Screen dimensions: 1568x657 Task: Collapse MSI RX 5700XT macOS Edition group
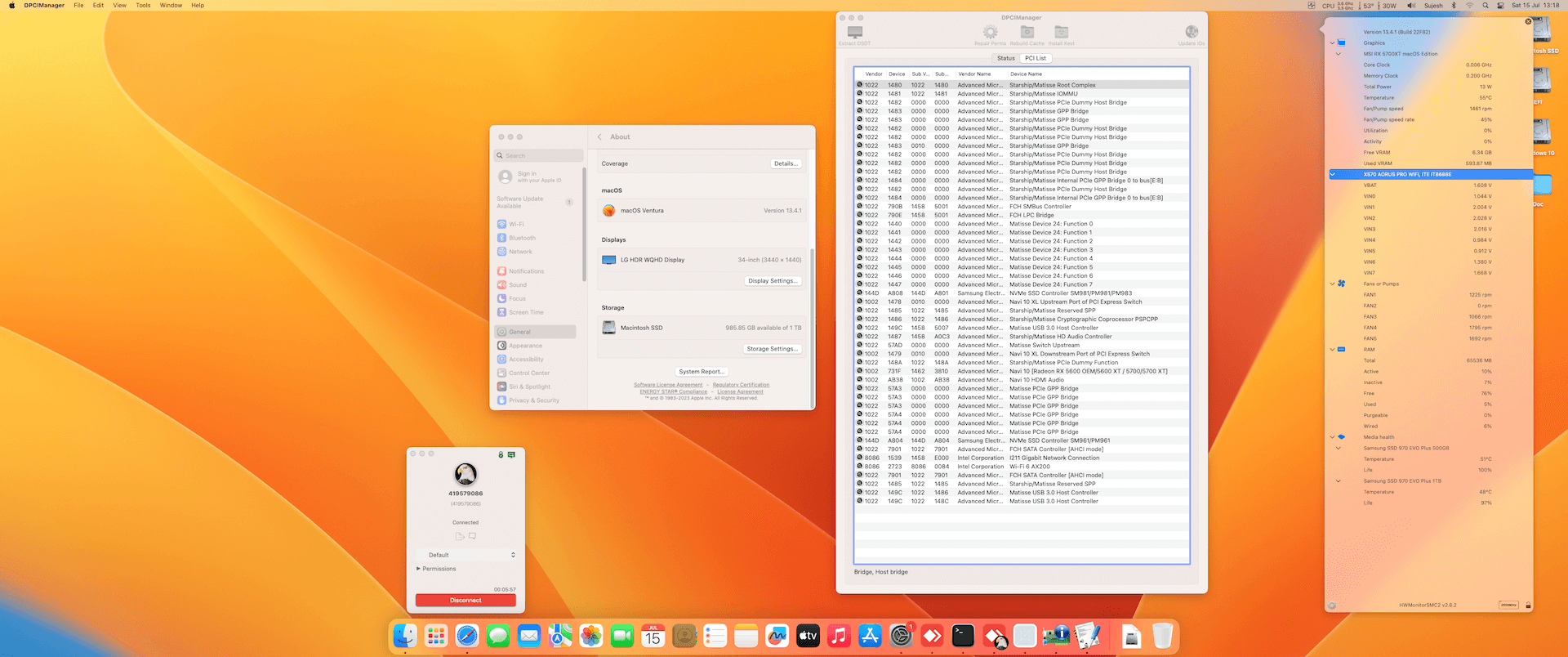[1339, 54]
